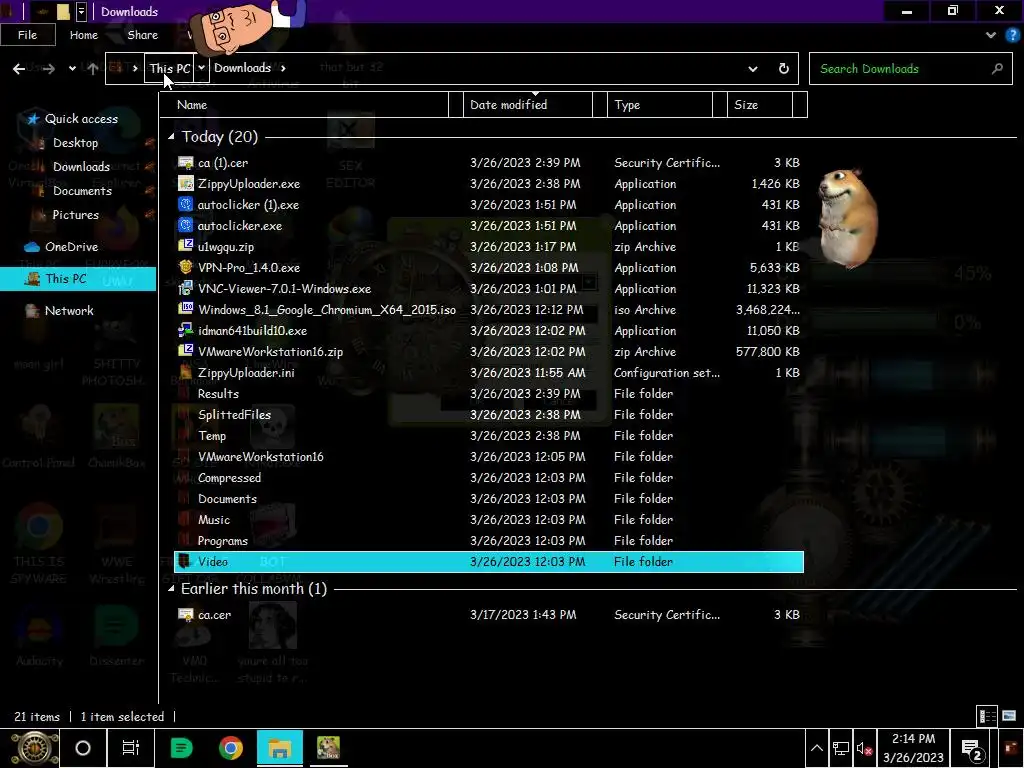This screenshot has height=768, width=1024.
Task: Open the File menu
Action: (27, 35)
